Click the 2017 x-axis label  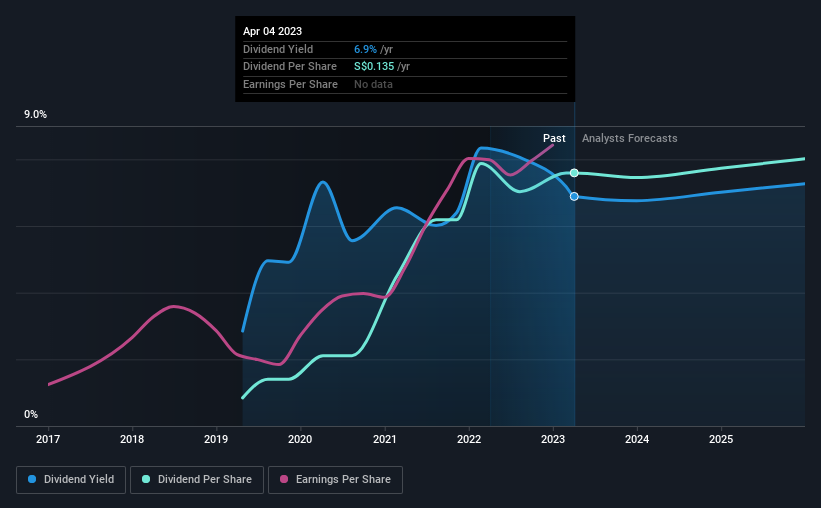click(48, 439)
